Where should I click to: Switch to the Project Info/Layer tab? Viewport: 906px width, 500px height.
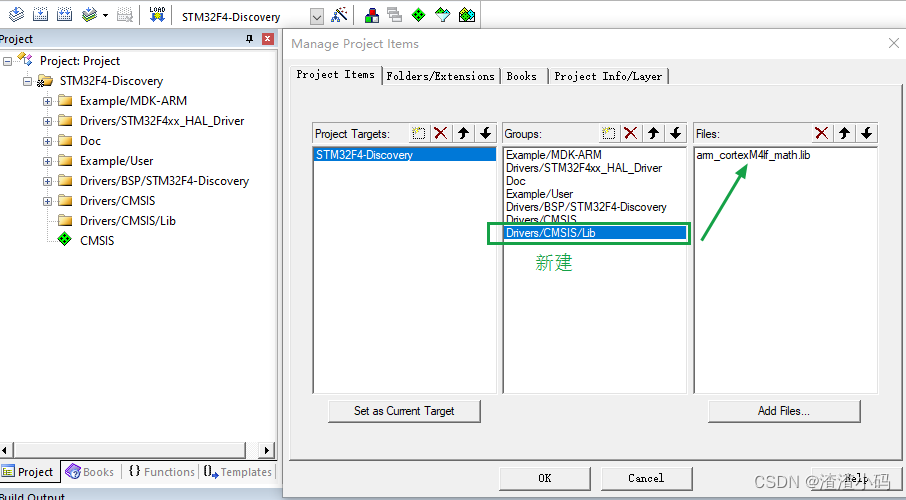[608, 76]
